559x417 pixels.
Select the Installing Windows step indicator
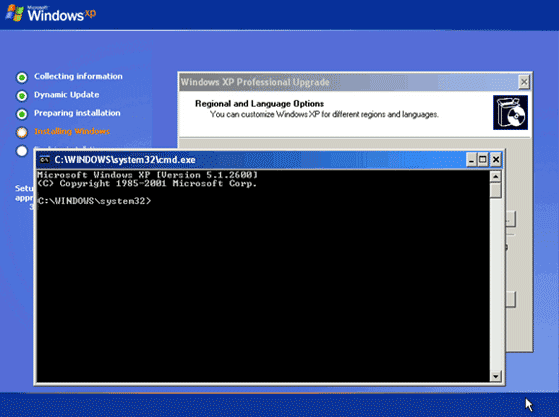click(22, 132)
